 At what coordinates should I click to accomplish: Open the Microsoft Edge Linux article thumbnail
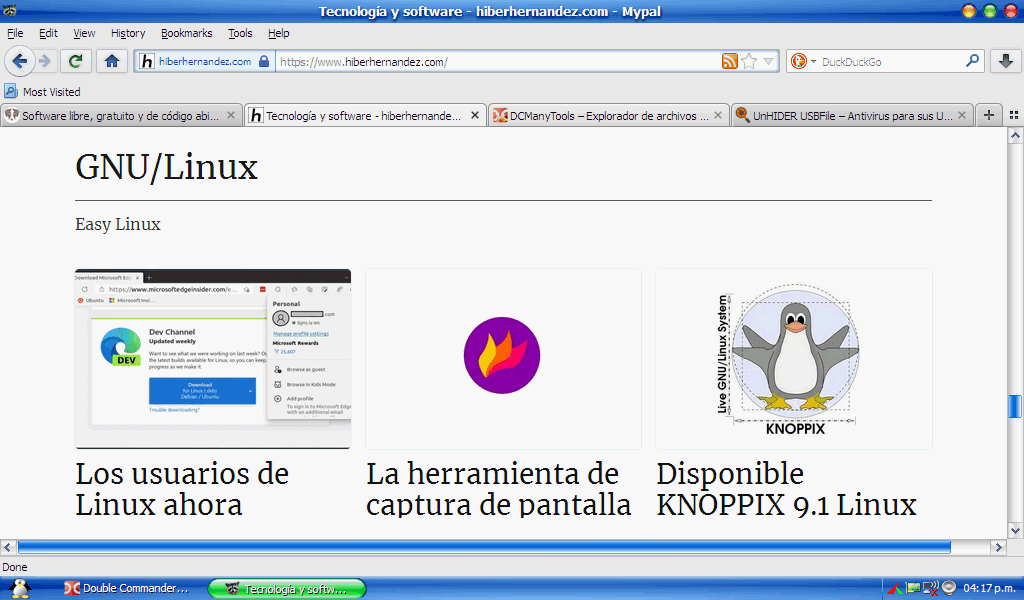tap(213, 358)
